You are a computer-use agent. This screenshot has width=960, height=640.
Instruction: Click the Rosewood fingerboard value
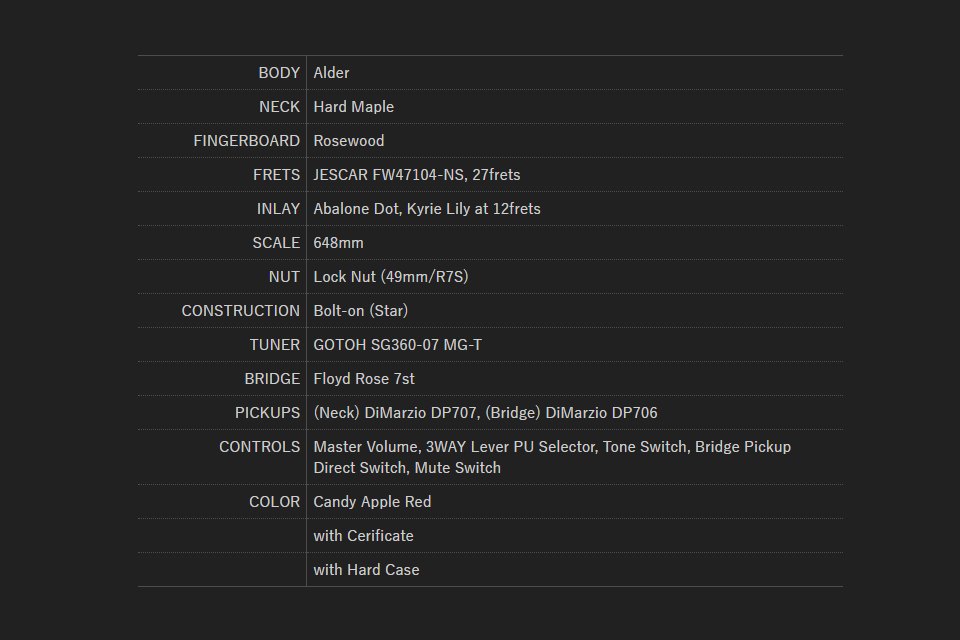(x=348, y=141)
